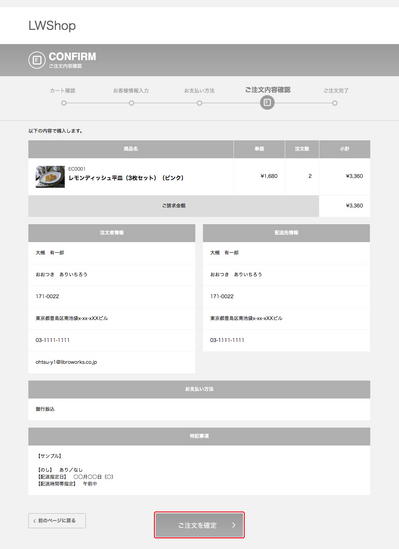Select the カート確認 step circle

click(64, 103)
